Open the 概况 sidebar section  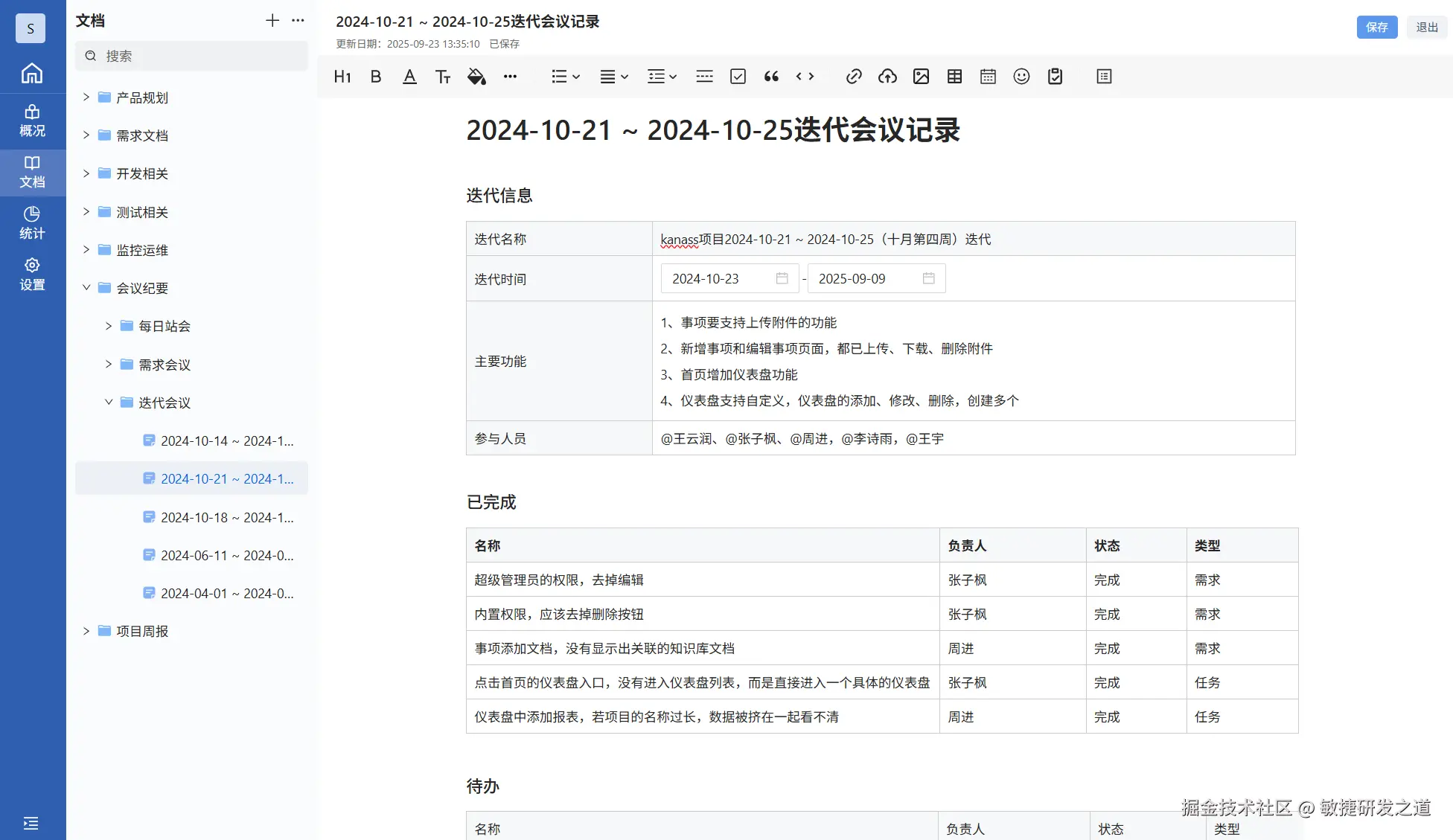tap(32, 121)
